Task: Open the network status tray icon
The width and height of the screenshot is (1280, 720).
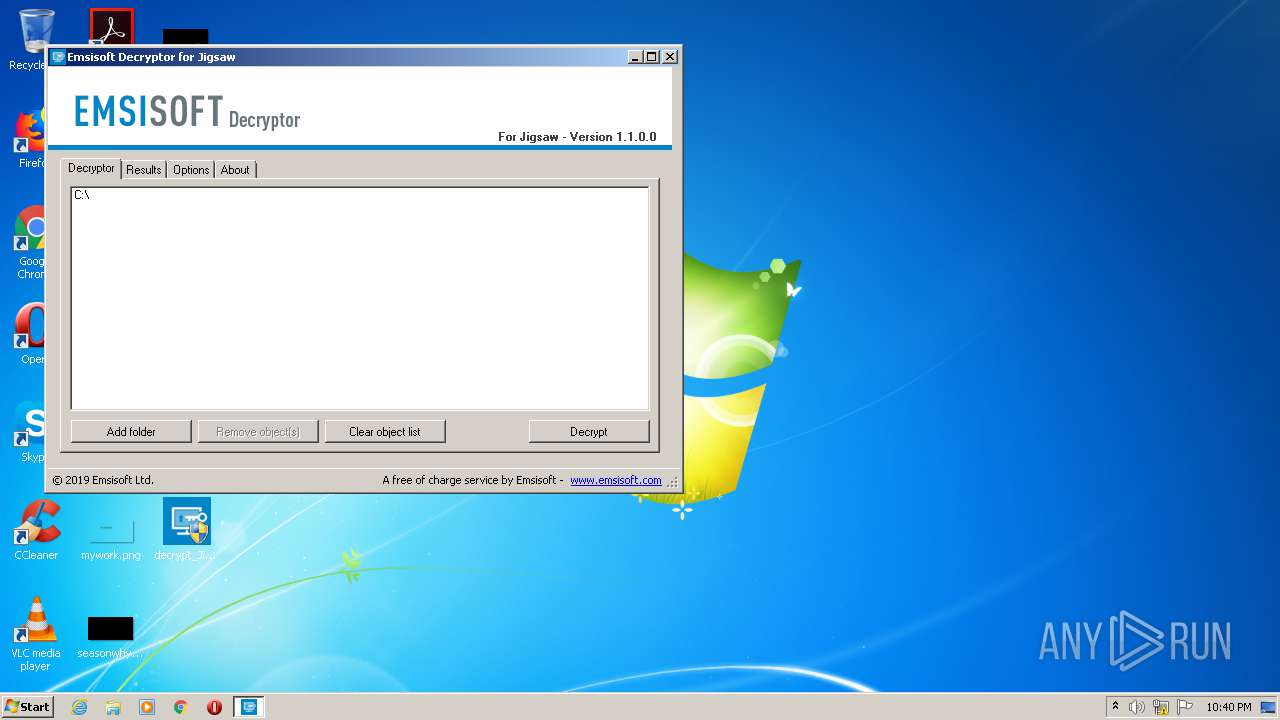Action: point(1161,707)
